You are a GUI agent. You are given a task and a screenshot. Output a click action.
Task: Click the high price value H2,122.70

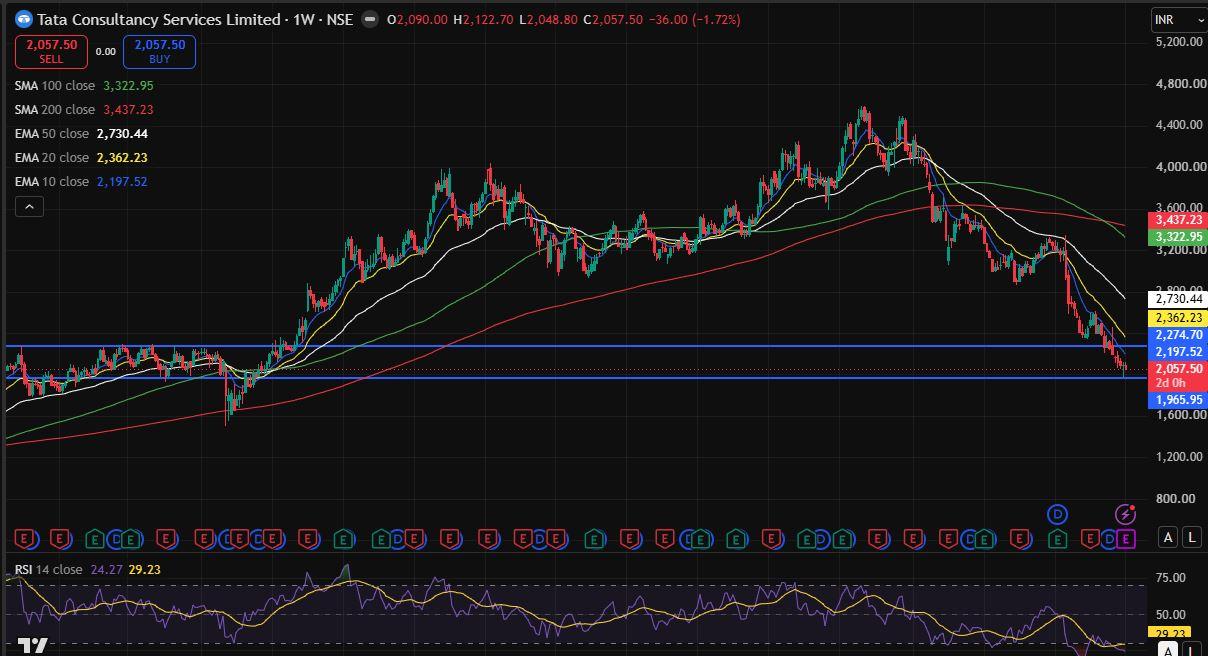point(483,19)
